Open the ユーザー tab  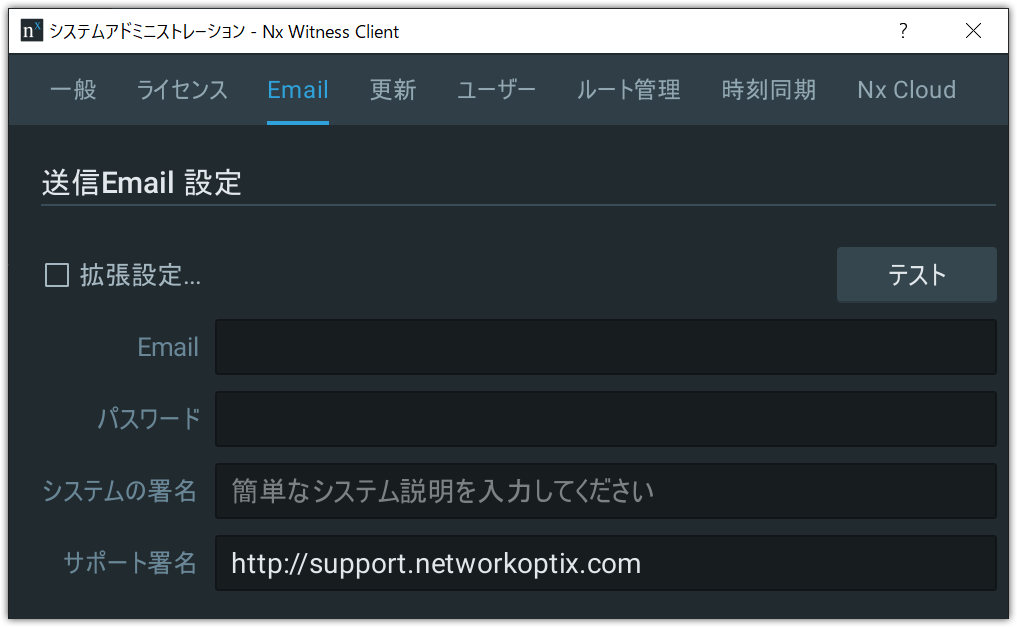[496, 89]
